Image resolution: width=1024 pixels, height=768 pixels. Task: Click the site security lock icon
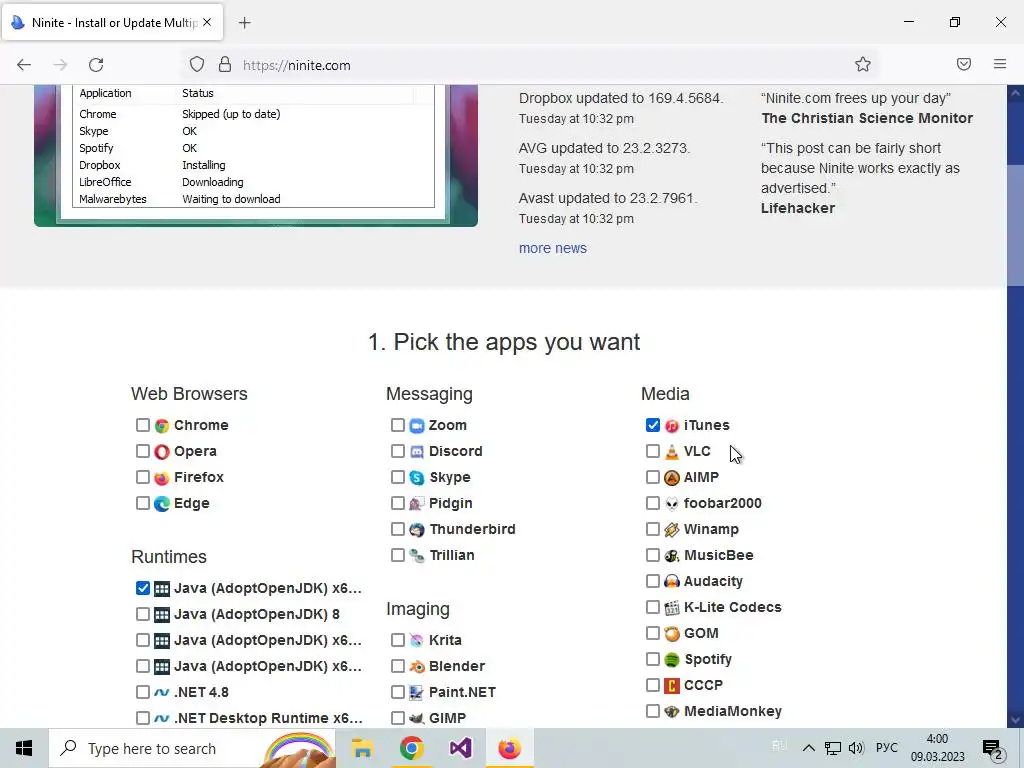point(225,64)
